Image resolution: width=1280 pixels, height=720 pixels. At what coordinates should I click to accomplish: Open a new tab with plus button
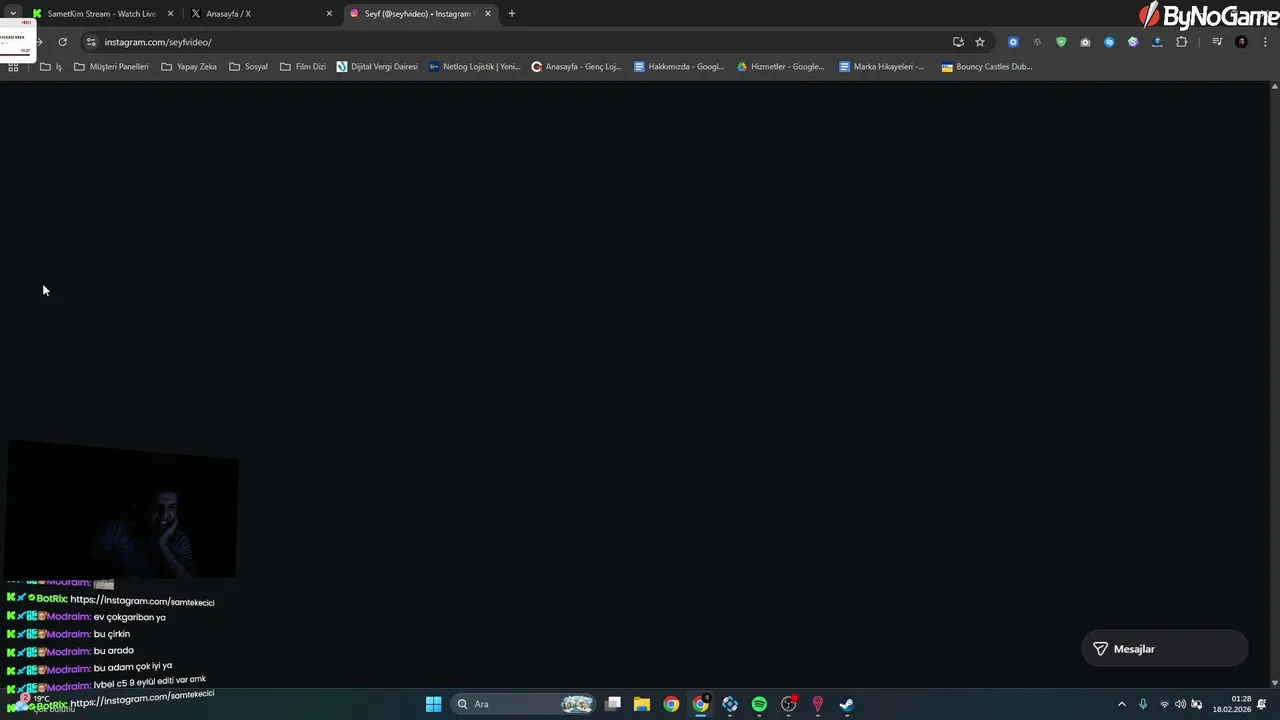point(512,14)
